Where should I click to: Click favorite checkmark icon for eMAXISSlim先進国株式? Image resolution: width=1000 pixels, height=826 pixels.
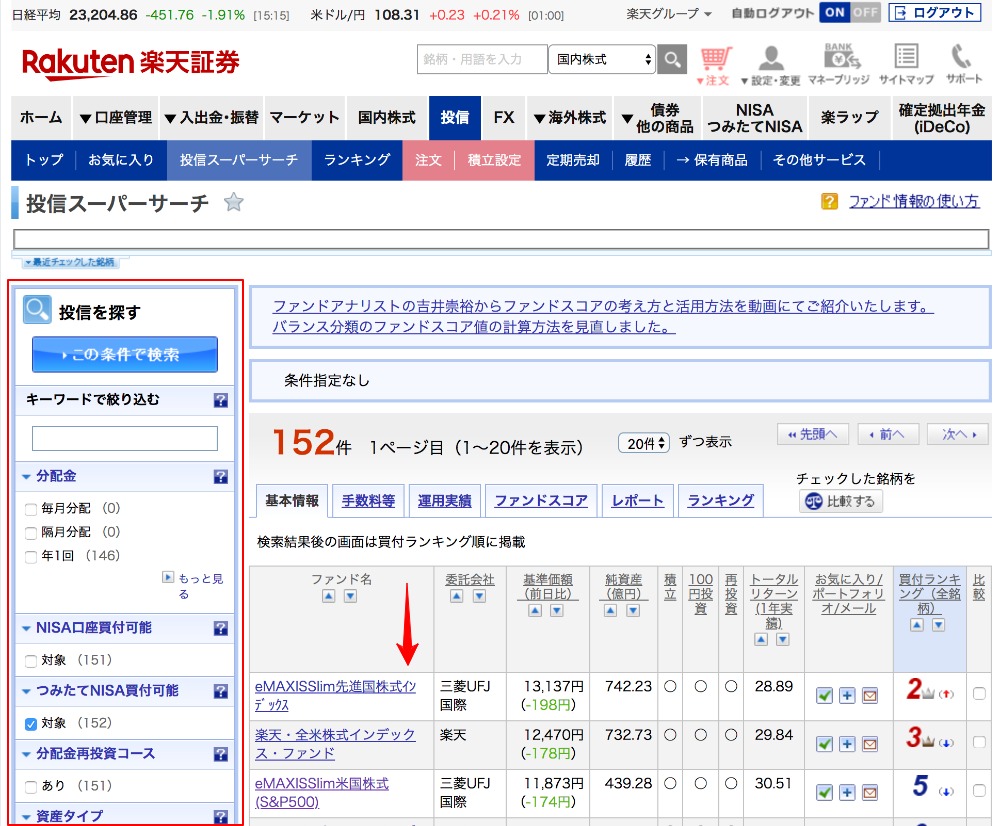click(824, 695)
